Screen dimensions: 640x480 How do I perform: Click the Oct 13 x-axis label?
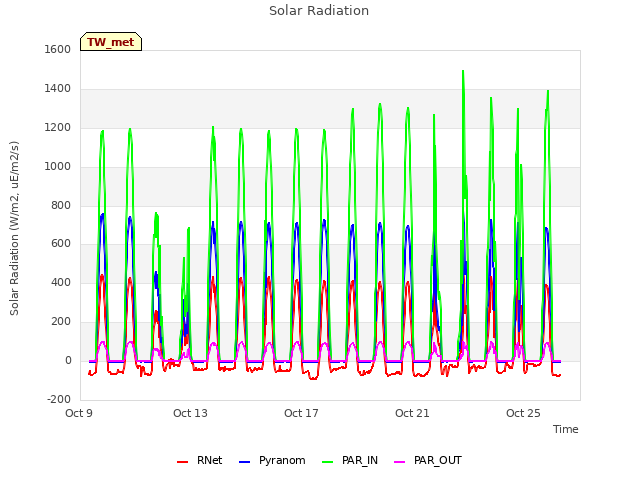click(x=190, y=413)
